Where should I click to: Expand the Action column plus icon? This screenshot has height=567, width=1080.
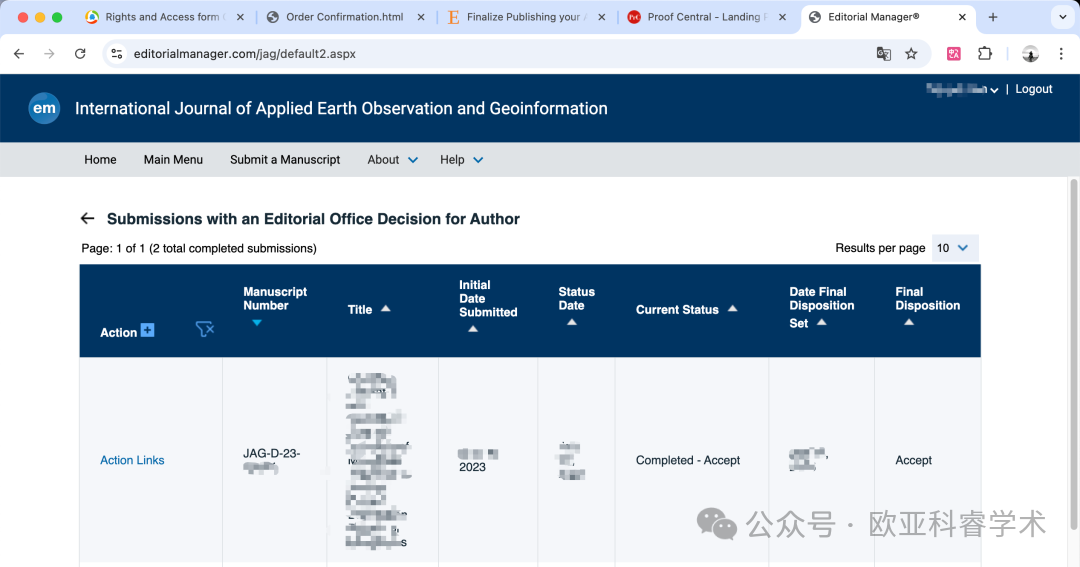coord(147,330)
